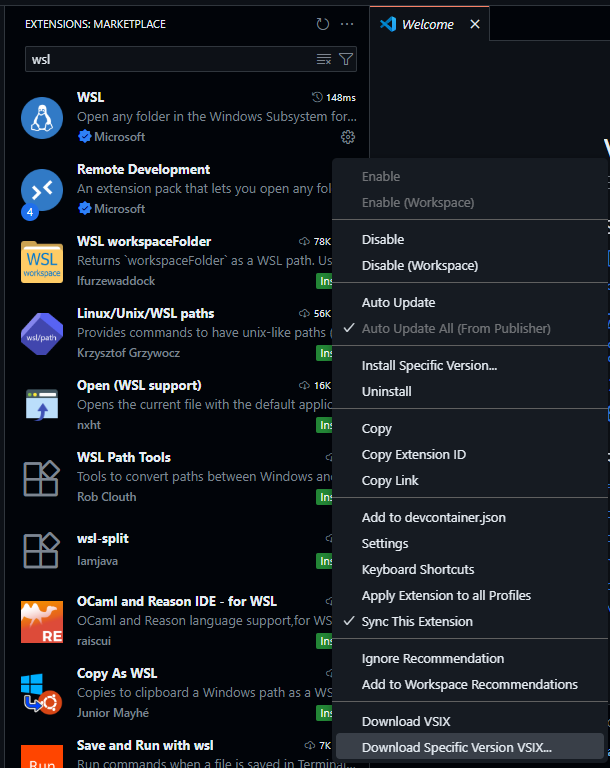Open Save and Run with wsl entry
This screenshot has width=610, height=768.
pyautogui.click(x=169, y=750)
